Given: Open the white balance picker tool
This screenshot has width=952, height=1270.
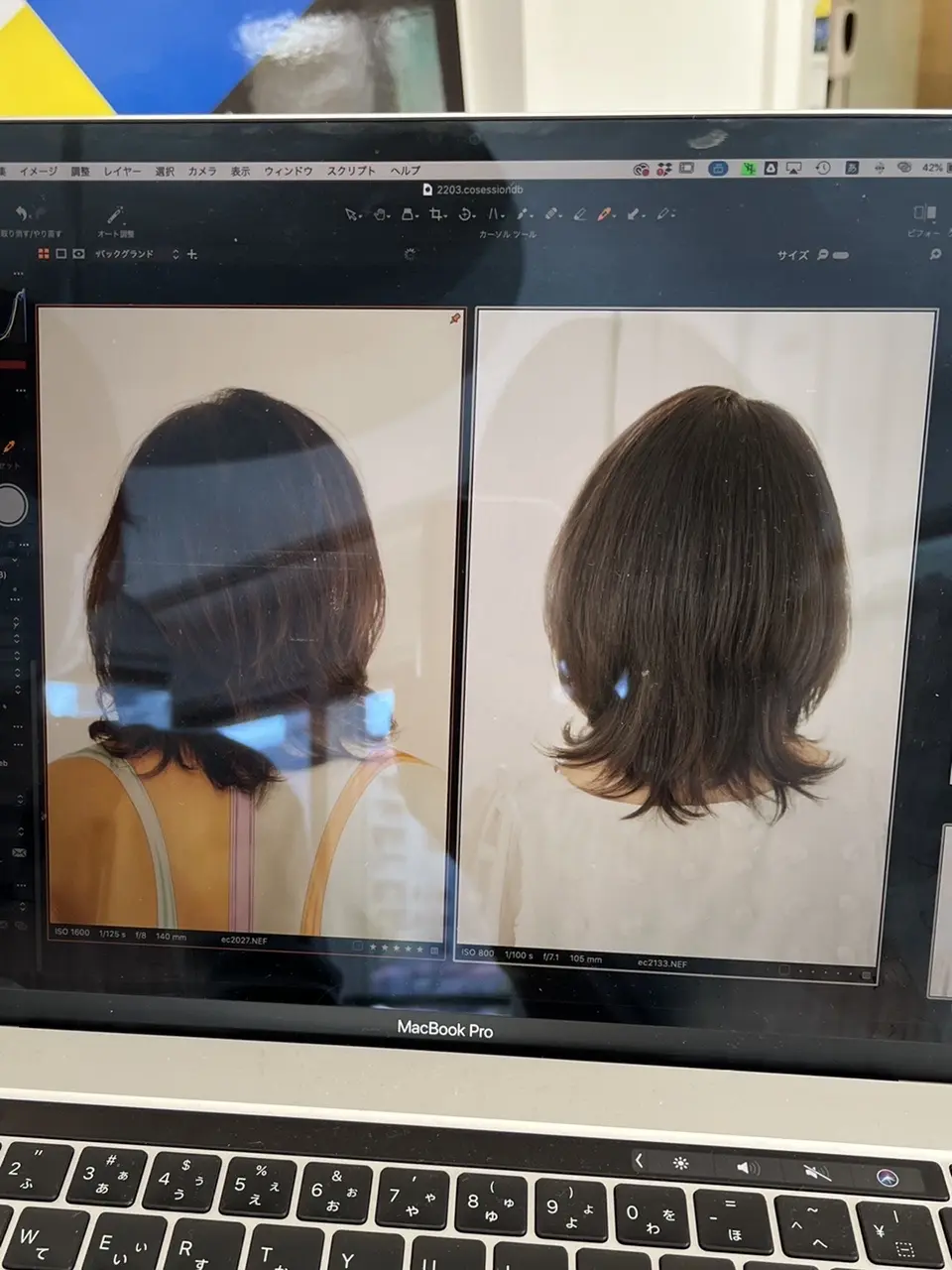Looking at the screenshot, I should pos(523,214).
